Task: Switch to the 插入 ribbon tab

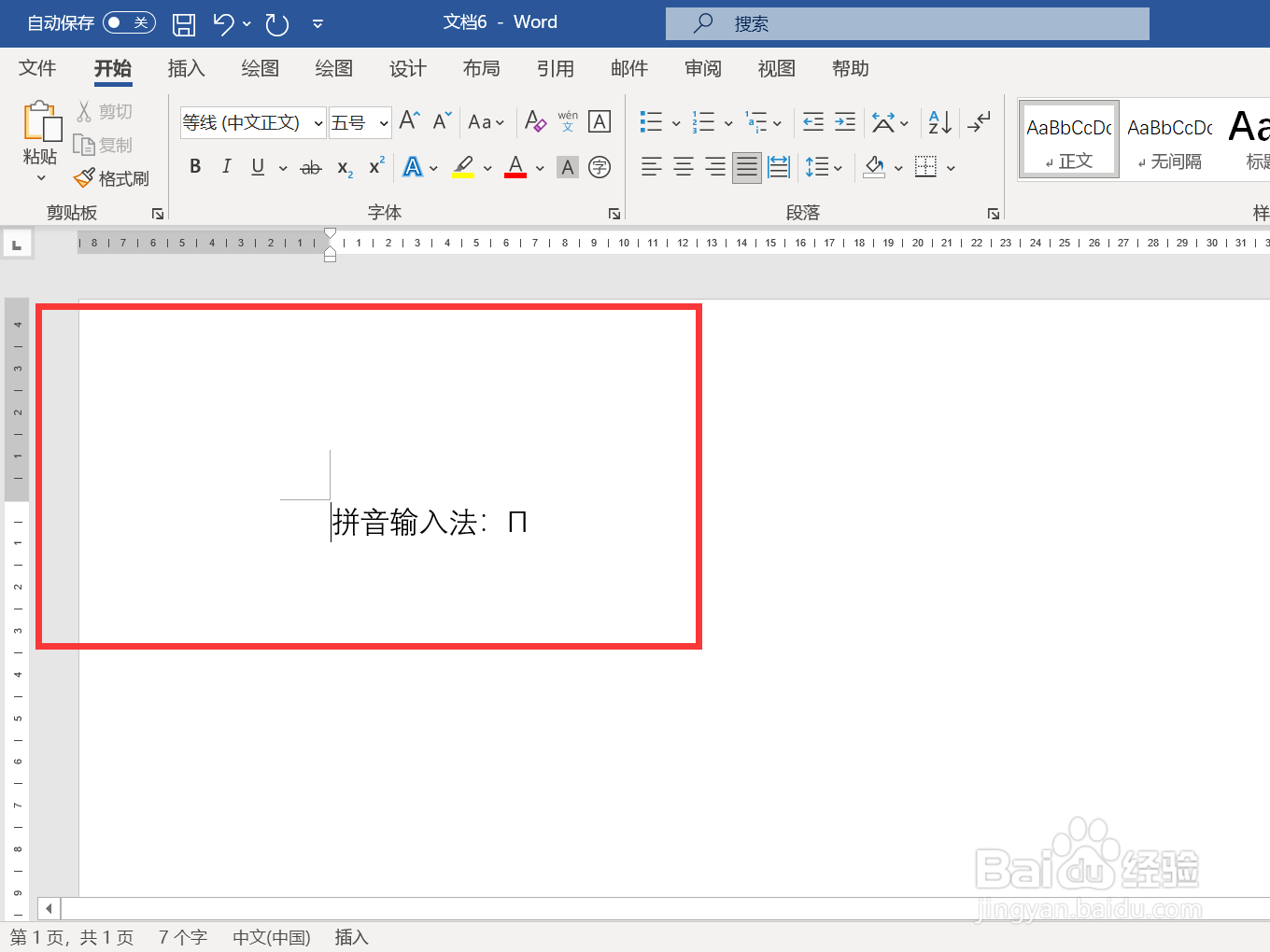Action: [x=186, y=68]
